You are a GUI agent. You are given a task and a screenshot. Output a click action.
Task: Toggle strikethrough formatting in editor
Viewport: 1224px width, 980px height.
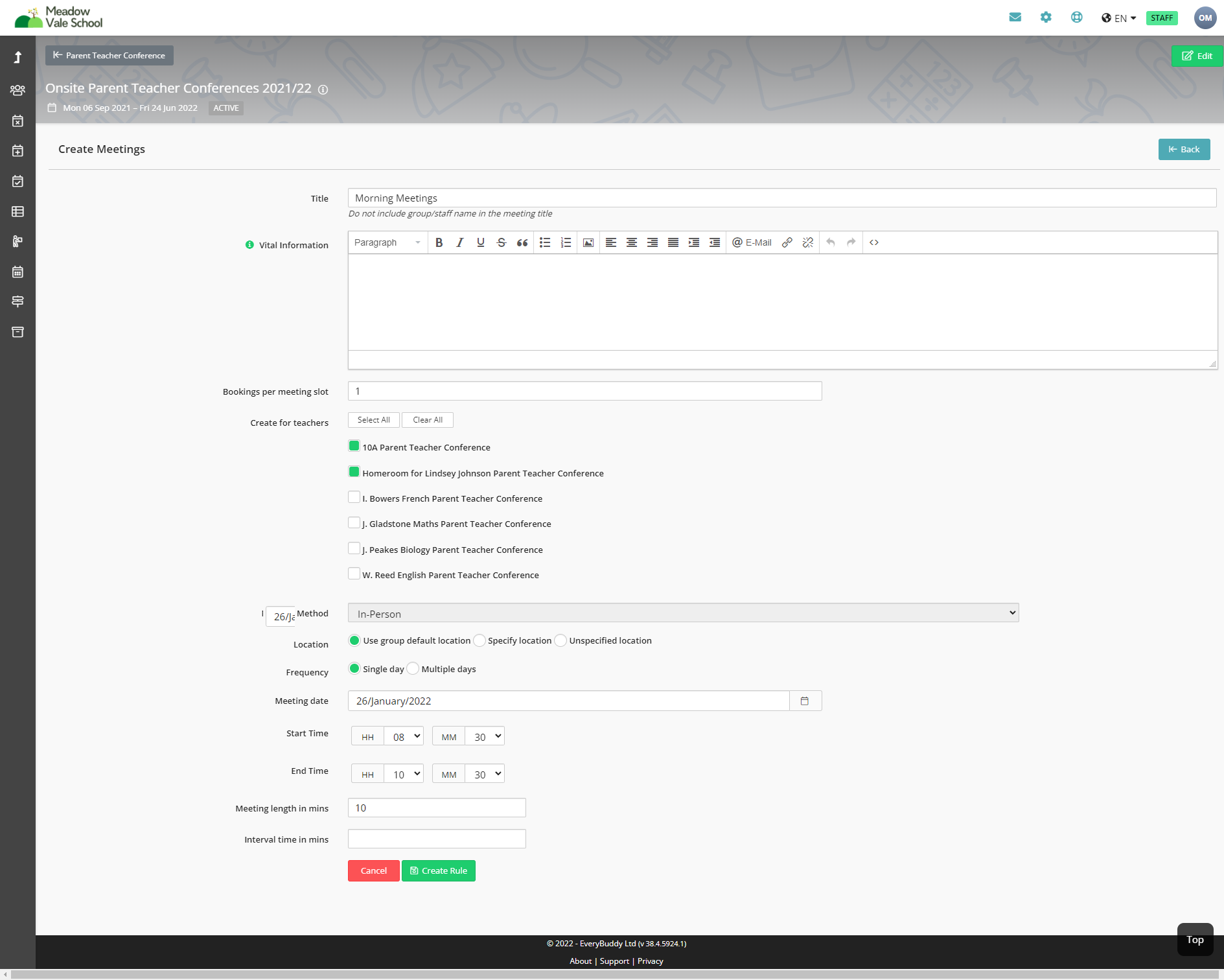pos(502,242)
